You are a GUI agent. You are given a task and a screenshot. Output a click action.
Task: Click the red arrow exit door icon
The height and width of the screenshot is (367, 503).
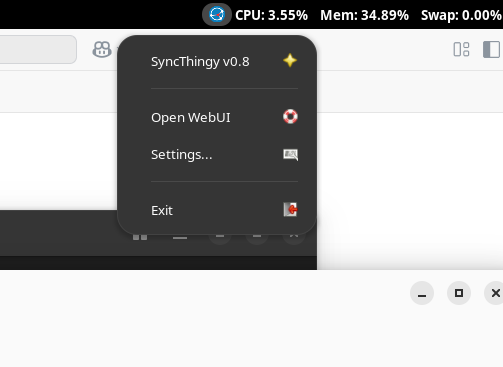[290, 210]
